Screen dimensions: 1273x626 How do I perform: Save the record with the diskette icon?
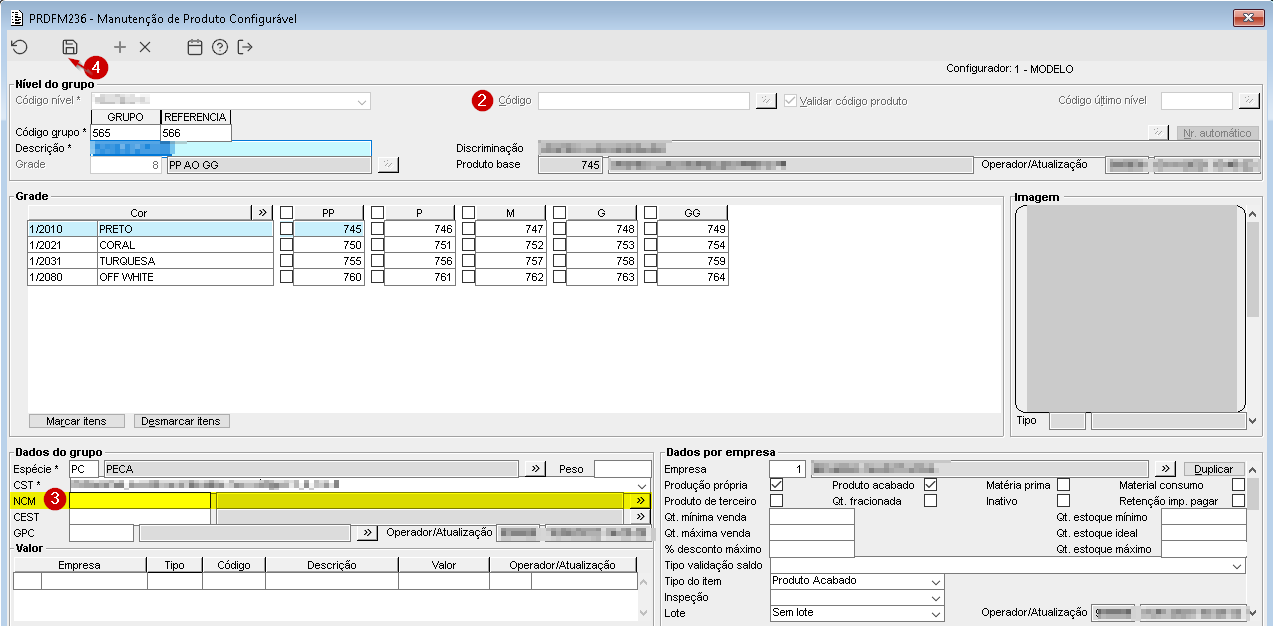tap(70, 47)
